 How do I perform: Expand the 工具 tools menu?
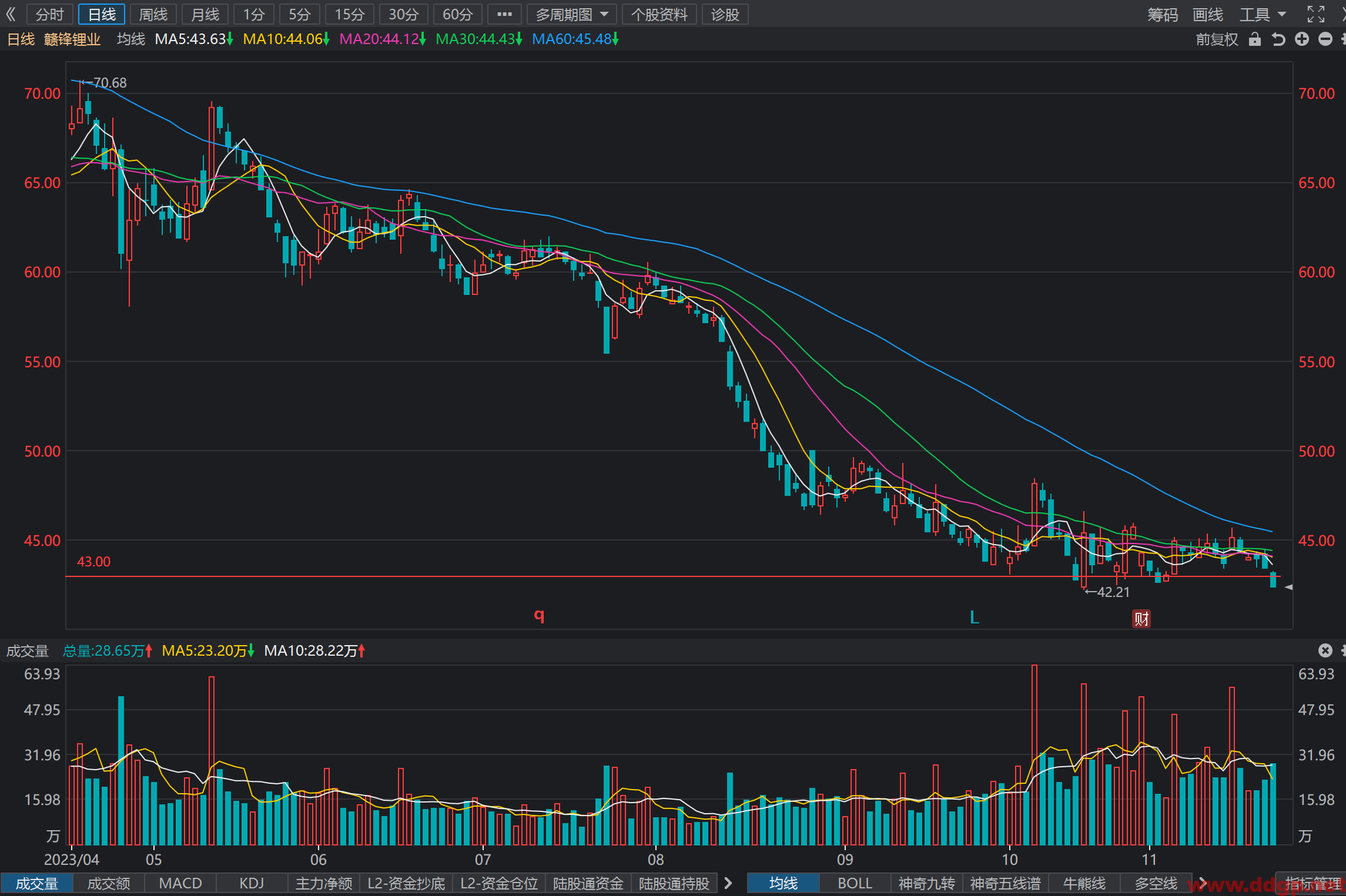click(1263, 14)
